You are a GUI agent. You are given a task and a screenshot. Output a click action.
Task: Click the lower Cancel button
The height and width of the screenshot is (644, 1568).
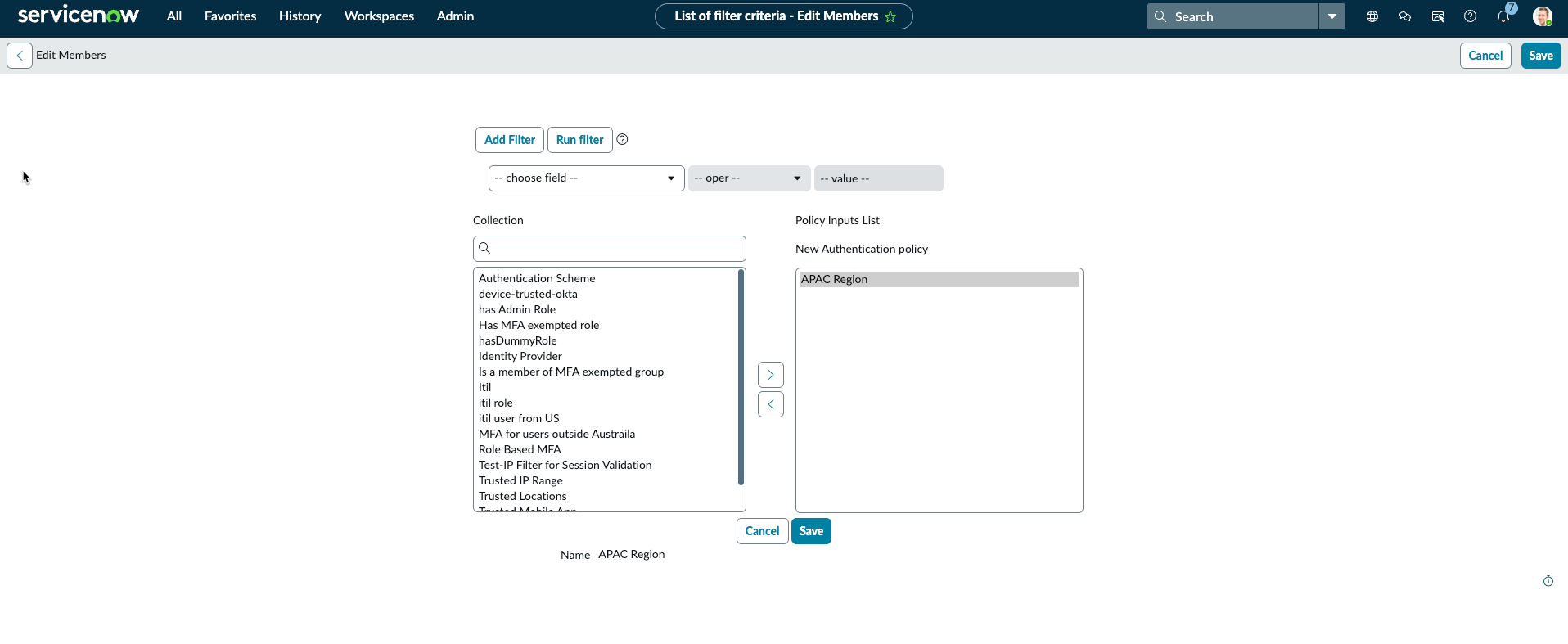tap(763, 531)
